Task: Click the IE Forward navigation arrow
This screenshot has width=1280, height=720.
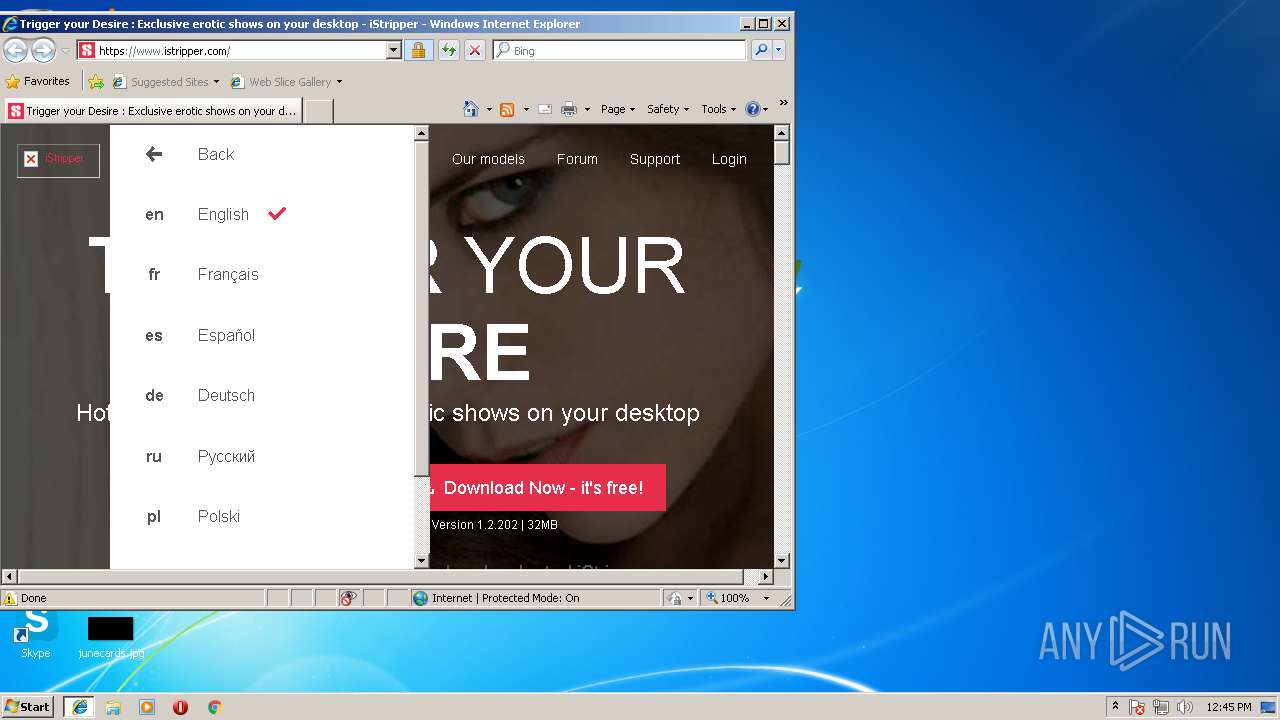Action: (43, 50)
